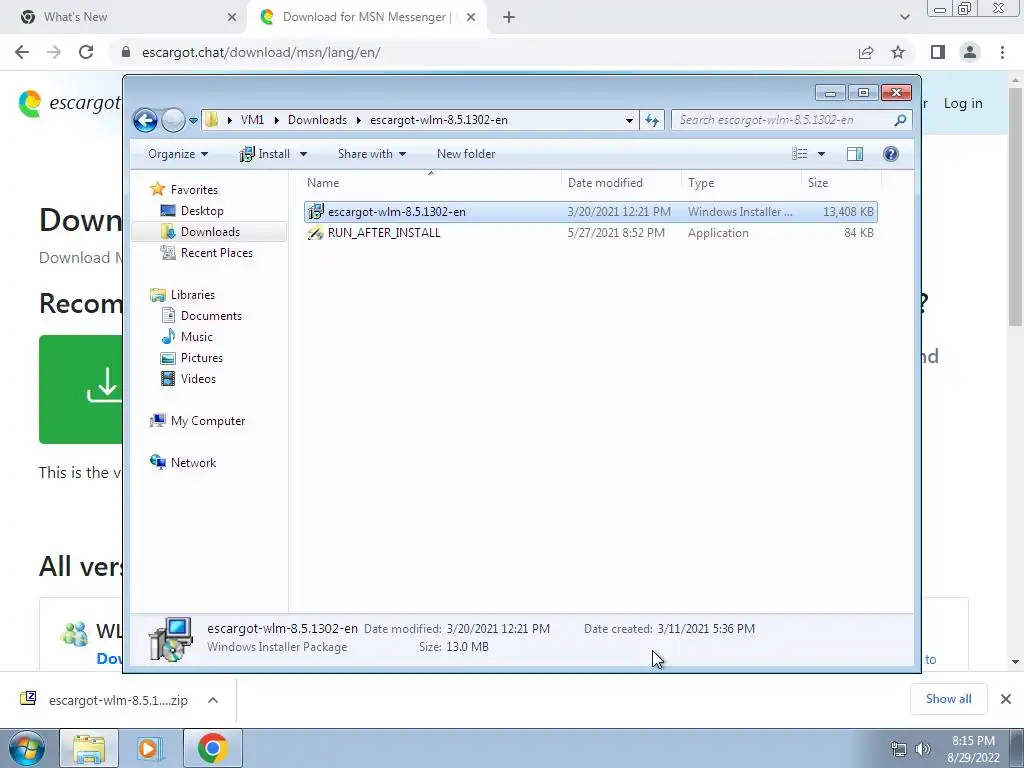Reload the Chrome page
1024x768 pixels.
[86, 52]
